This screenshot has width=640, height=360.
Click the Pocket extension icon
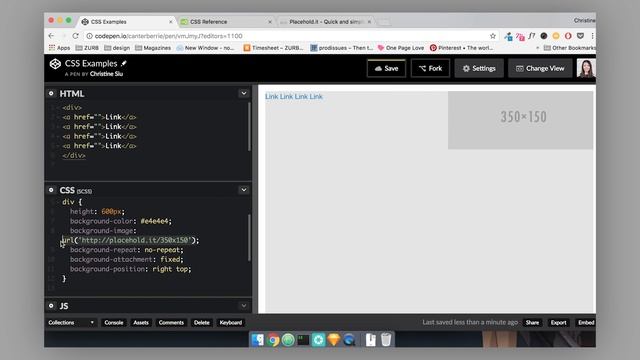(x=580, y=36)
